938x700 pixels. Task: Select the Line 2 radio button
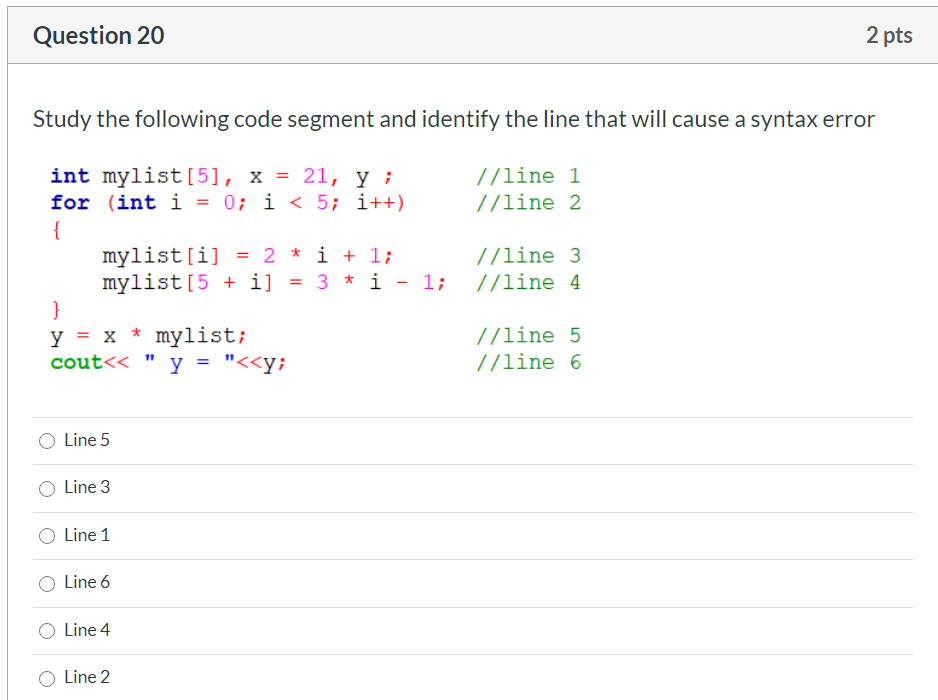click(47, 677)
